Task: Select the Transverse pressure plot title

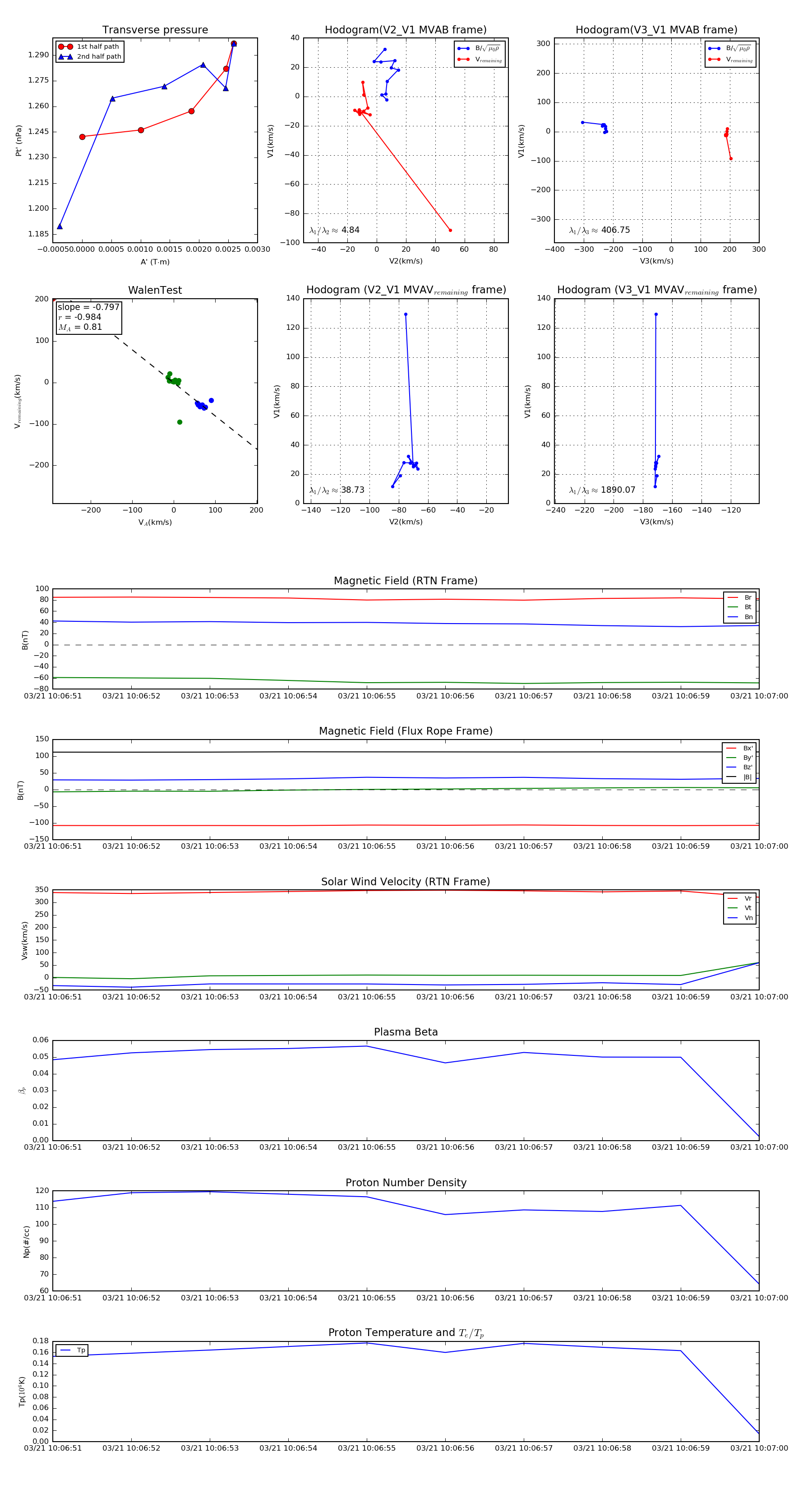Action: coord(155,30)
